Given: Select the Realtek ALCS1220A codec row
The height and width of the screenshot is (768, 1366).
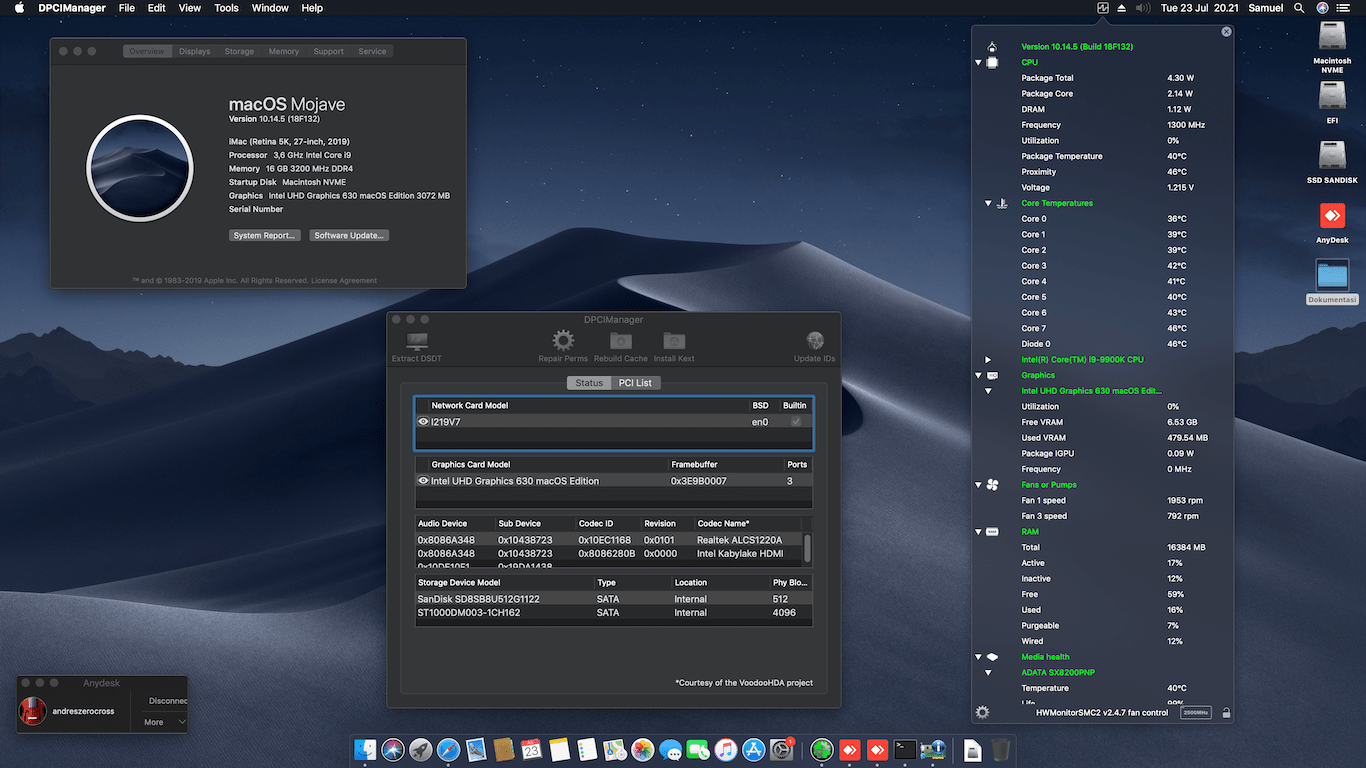Looking at the screenshot, I should pyautogui.click(x=609, y=540).
